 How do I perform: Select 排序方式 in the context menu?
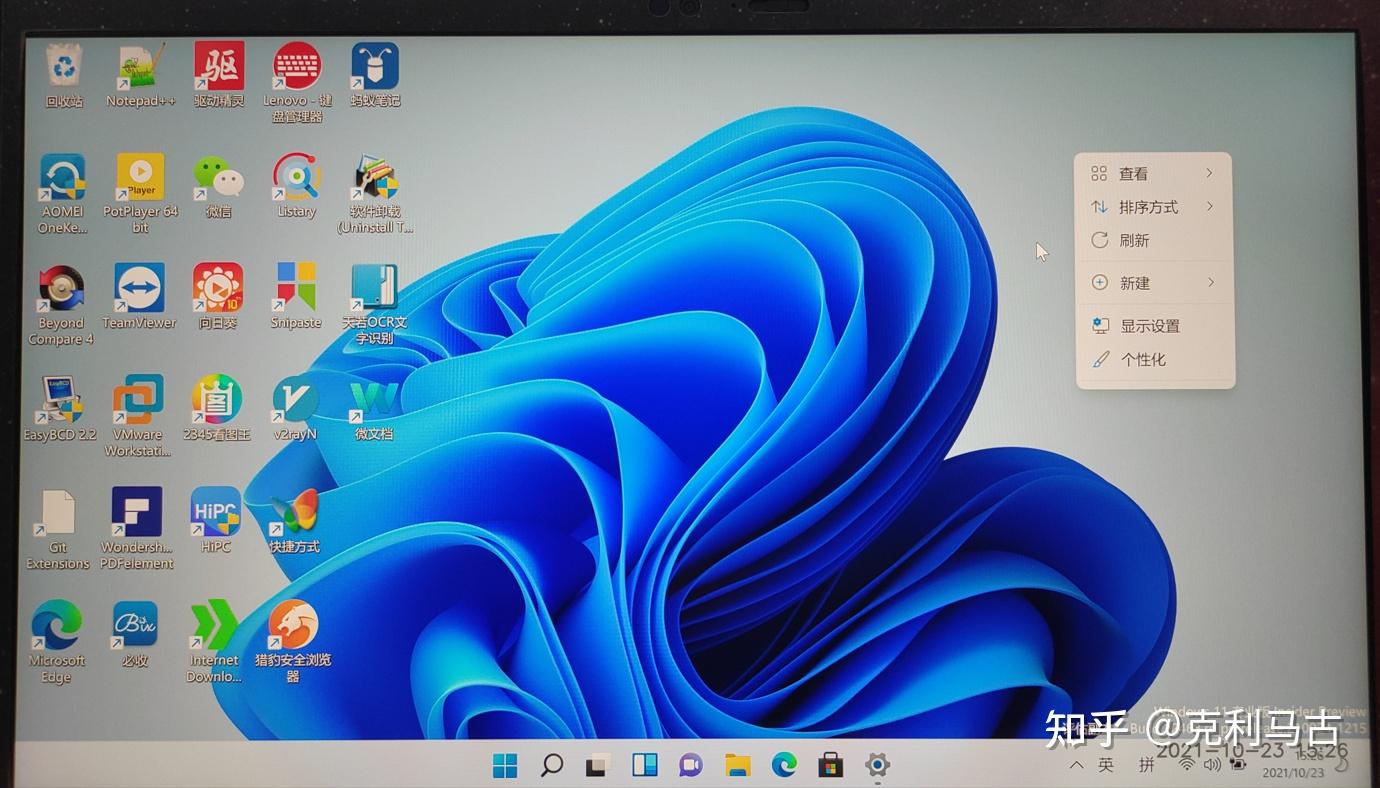[x=1154, y=207]
